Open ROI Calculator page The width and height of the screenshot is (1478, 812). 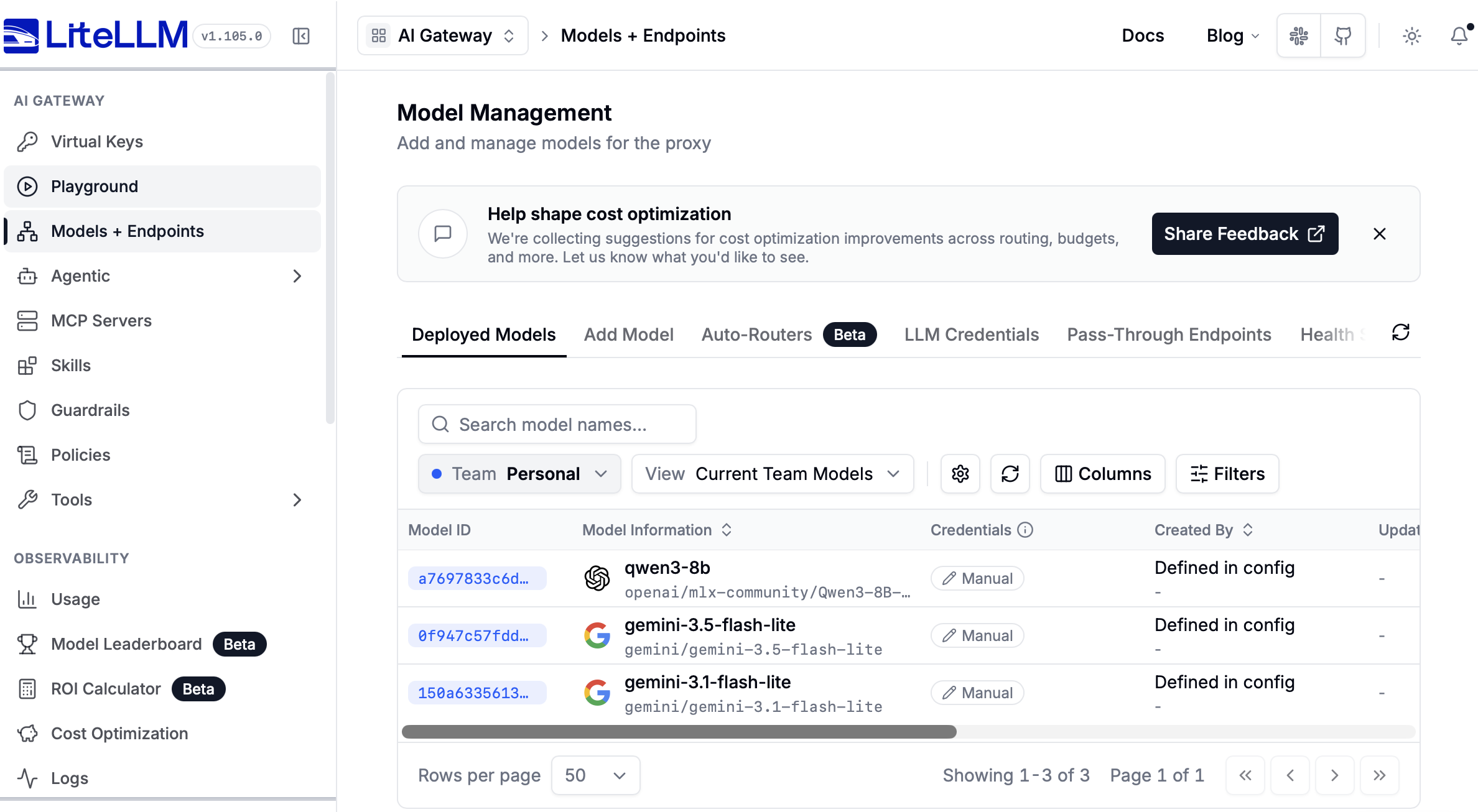(162, 689)
